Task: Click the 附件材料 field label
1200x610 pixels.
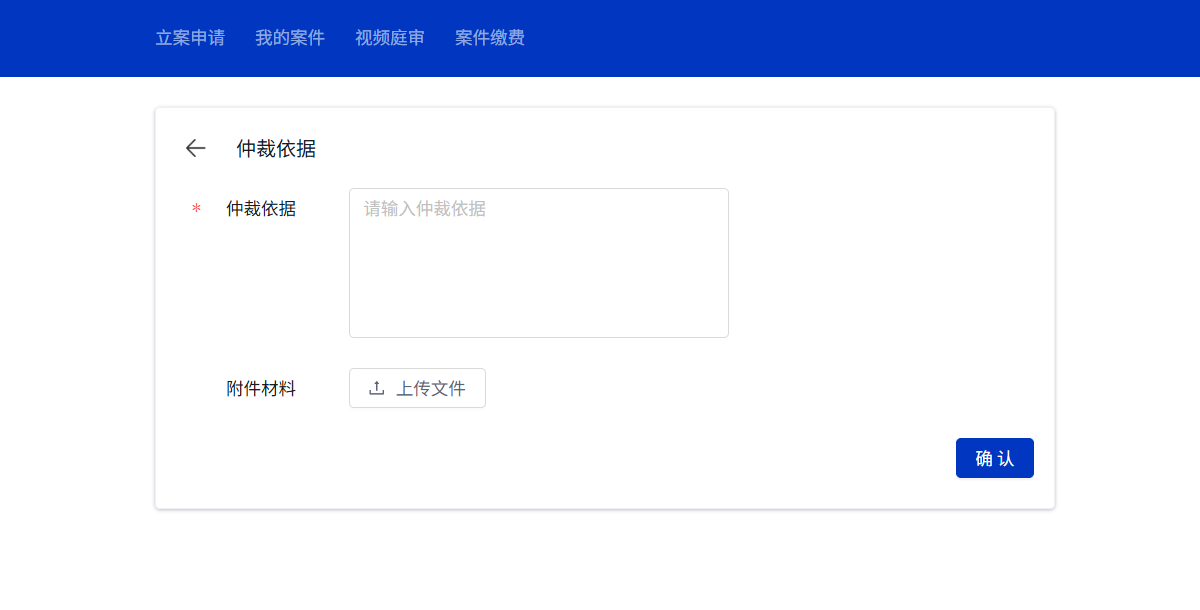Action: (261, 389)
